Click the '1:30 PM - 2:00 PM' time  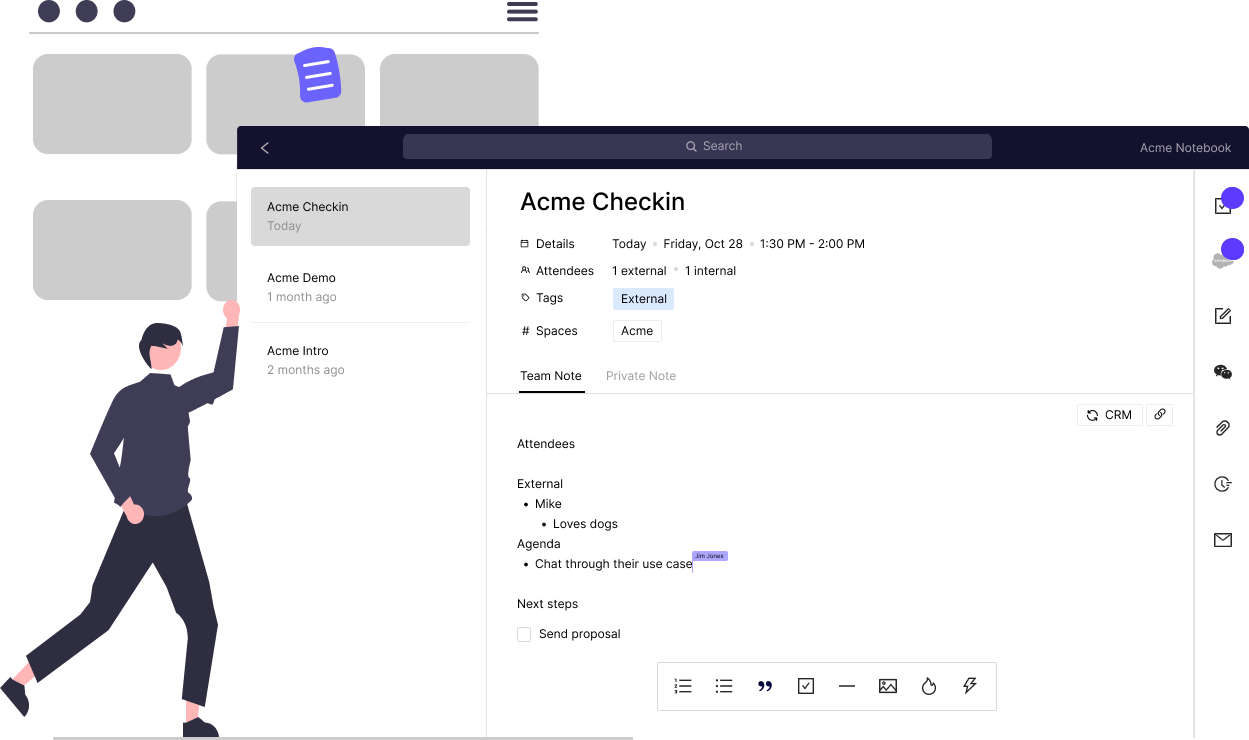tap(812, 244)
